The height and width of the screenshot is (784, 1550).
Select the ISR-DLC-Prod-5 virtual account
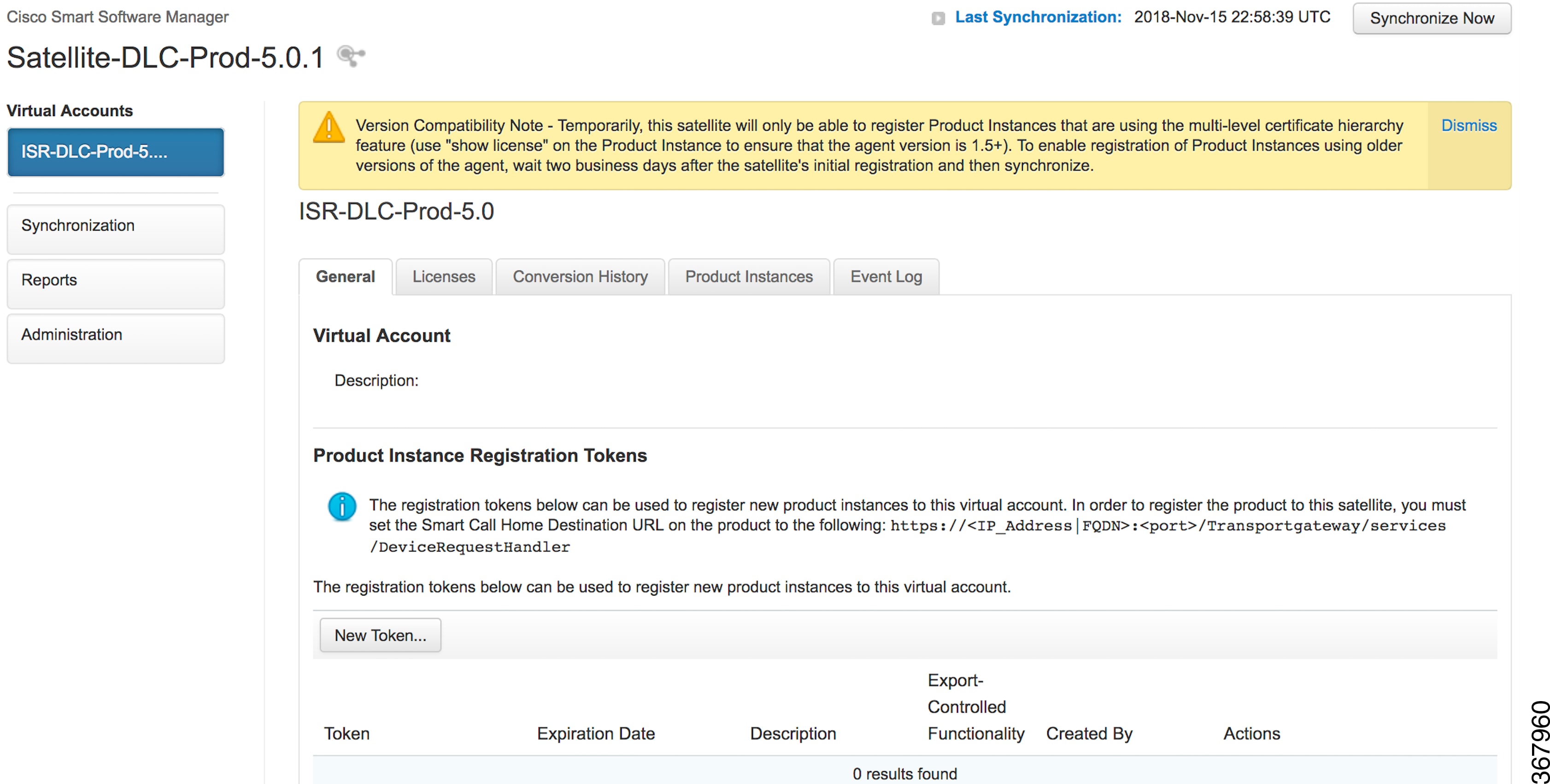[116, 152]
